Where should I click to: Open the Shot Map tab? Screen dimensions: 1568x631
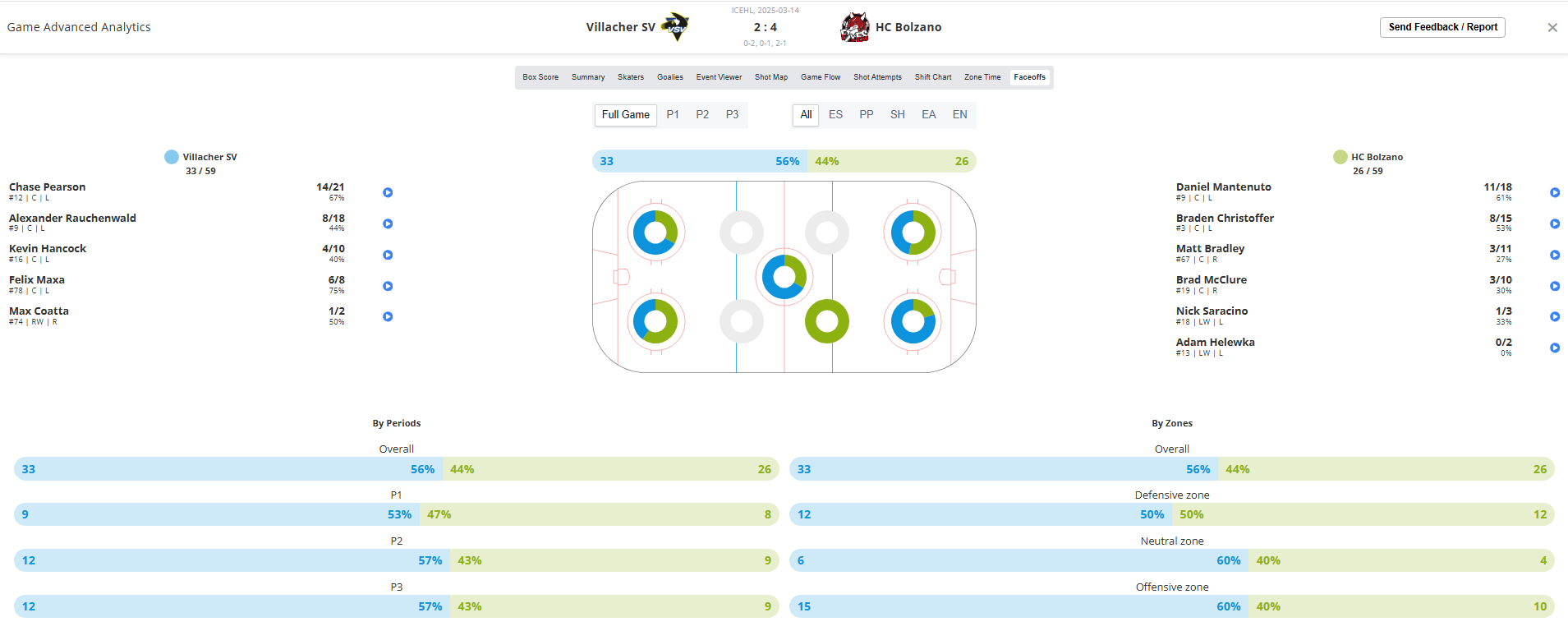pos(770,77)
